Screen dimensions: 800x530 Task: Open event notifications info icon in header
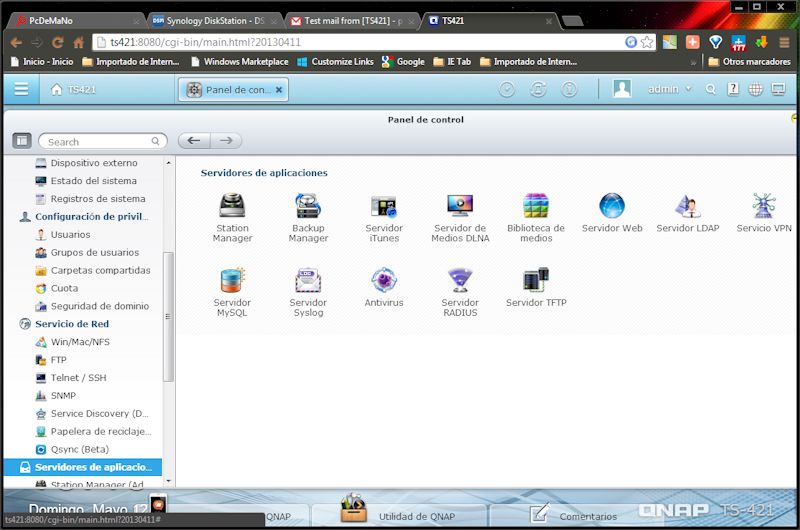569,89
